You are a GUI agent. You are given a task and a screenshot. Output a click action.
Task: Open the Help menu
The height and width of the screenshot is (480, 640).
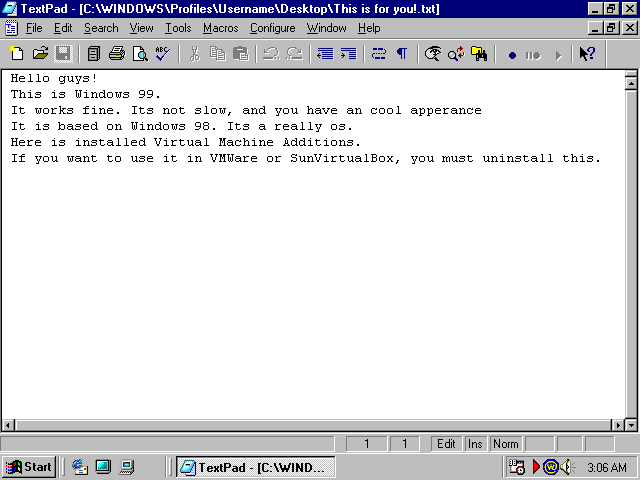369,28
